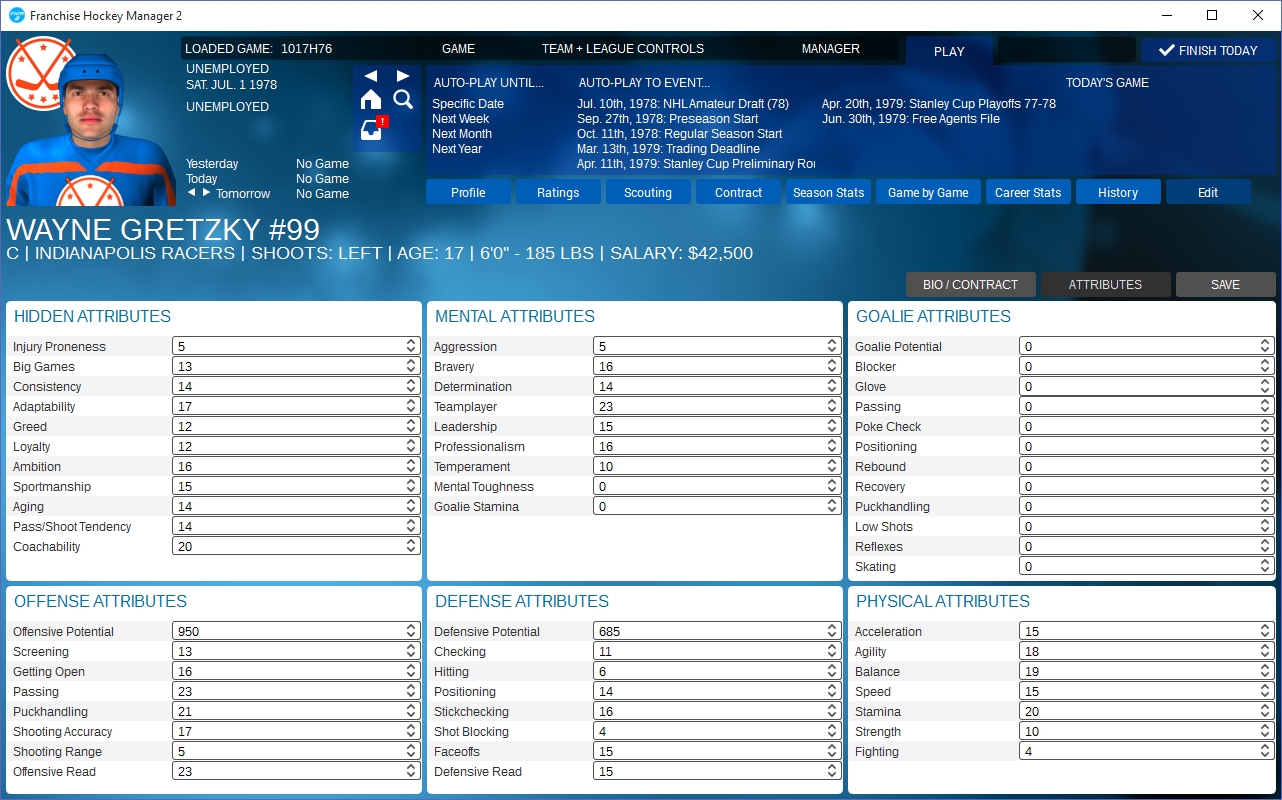The image size is (1282, 800).
Task: Open the Ratings tab
Action: pyautogui.click(x=558, y=192)
